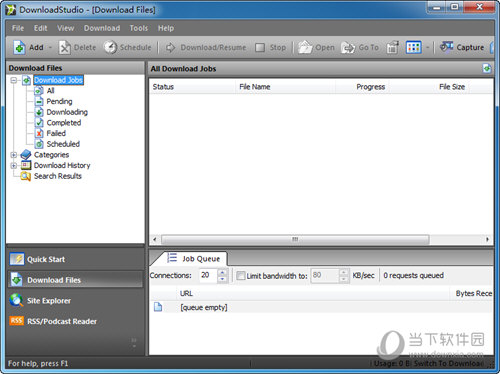This screenshot has height=374, width=500.
Task: Click the All Download Jobs header icon
Action: click(487, 69)
